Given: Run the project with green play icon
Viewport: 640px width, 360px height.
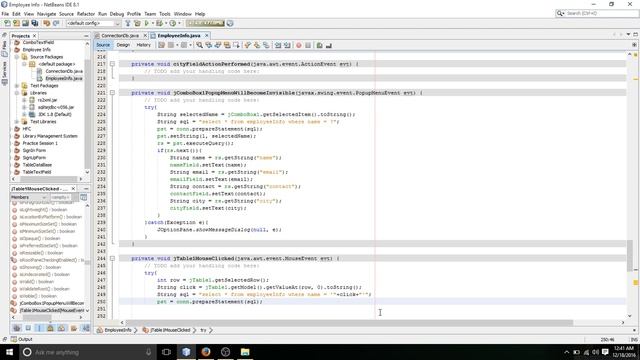Looking at the screenshot, I should [x=147, y=23].
